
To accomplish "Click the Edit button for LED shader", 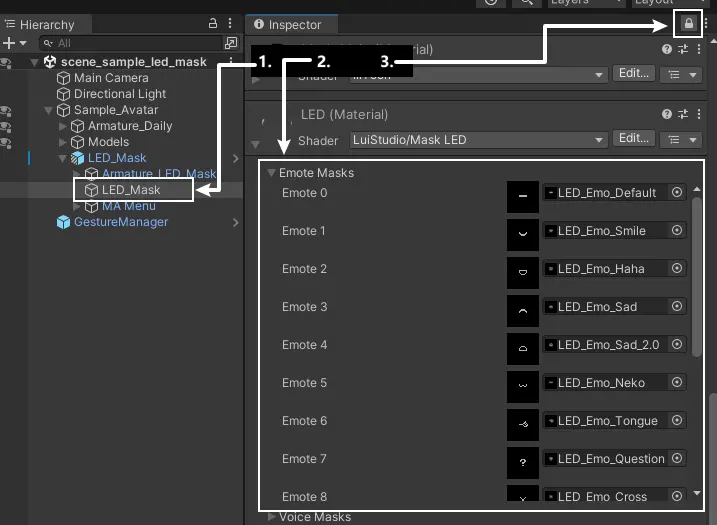I will (634, 139).
